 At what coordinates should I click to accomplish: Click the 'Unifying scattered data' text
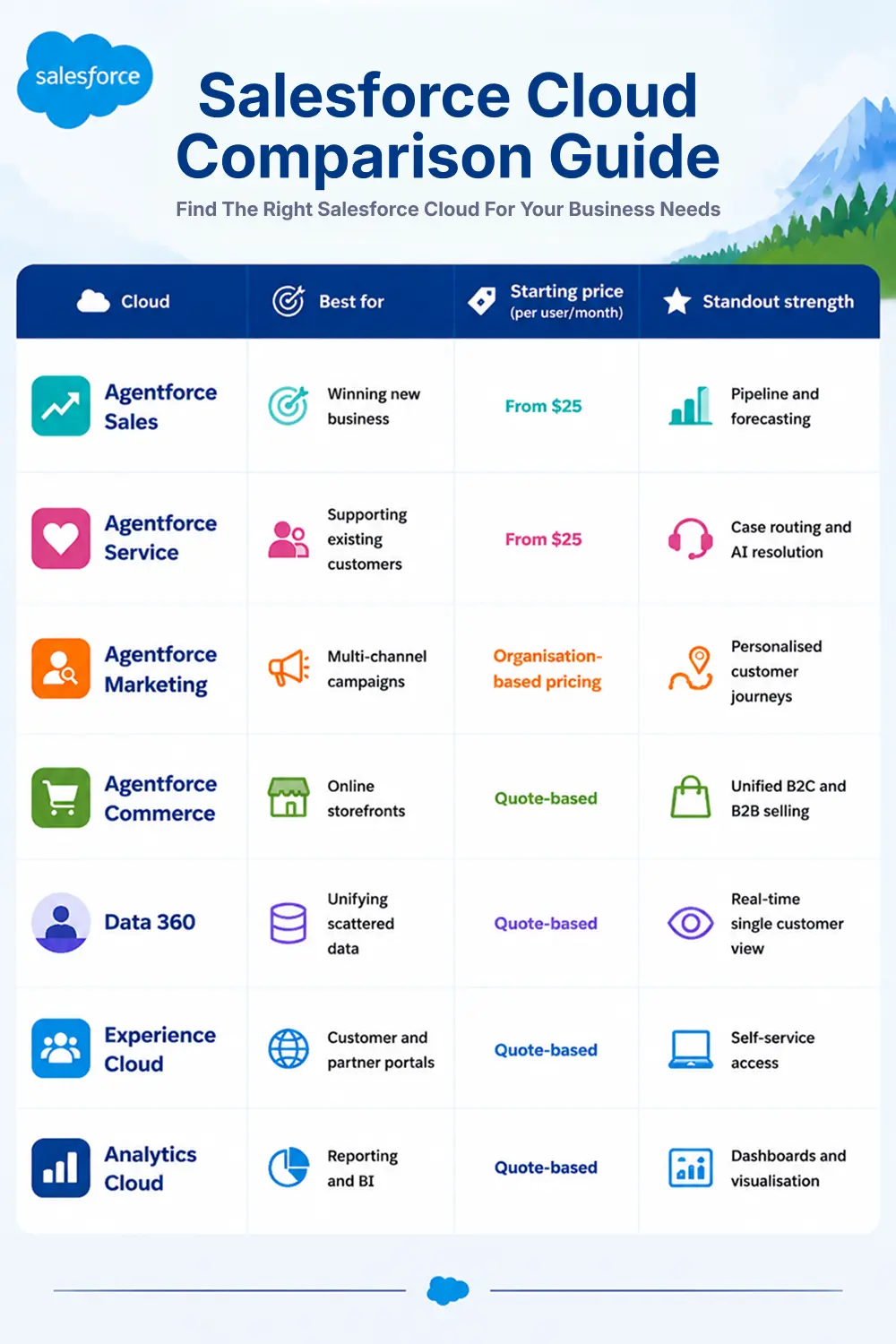tap(361, 924)
